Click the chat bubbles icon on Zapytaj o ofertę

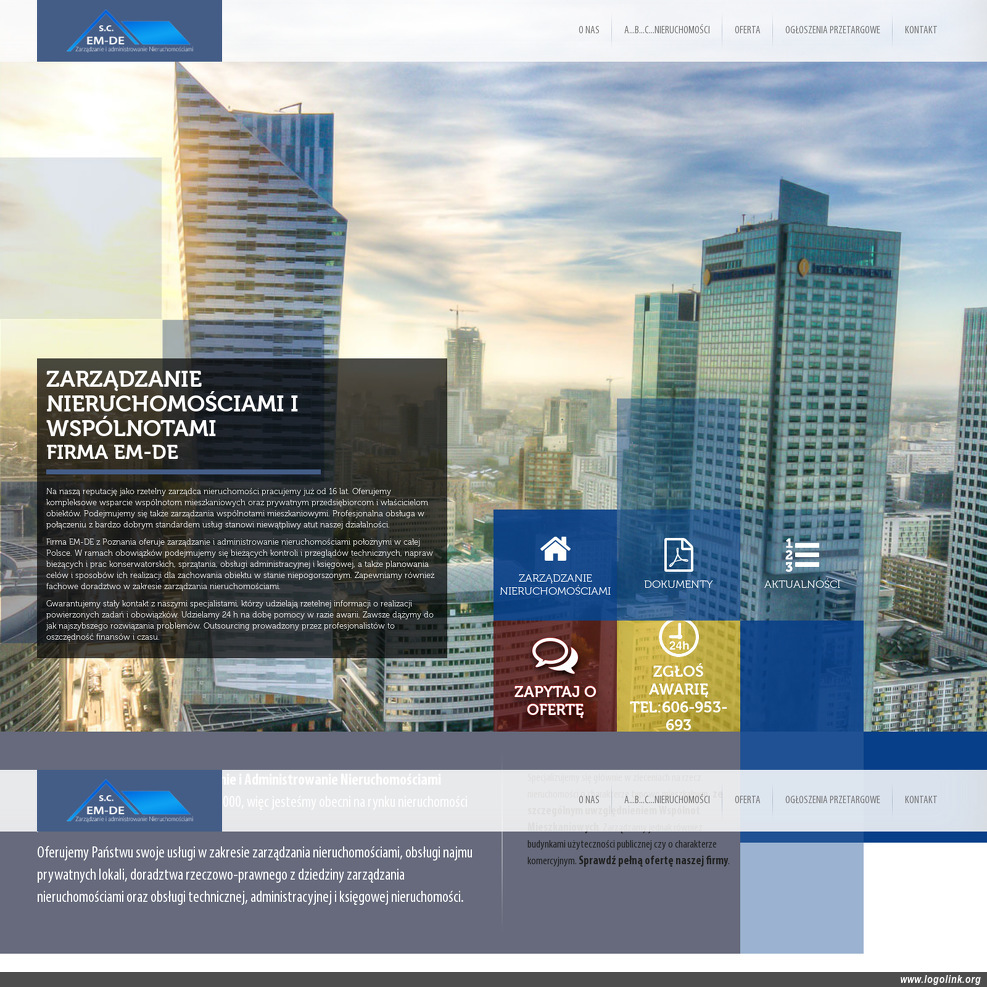click(x=555, y=656)
